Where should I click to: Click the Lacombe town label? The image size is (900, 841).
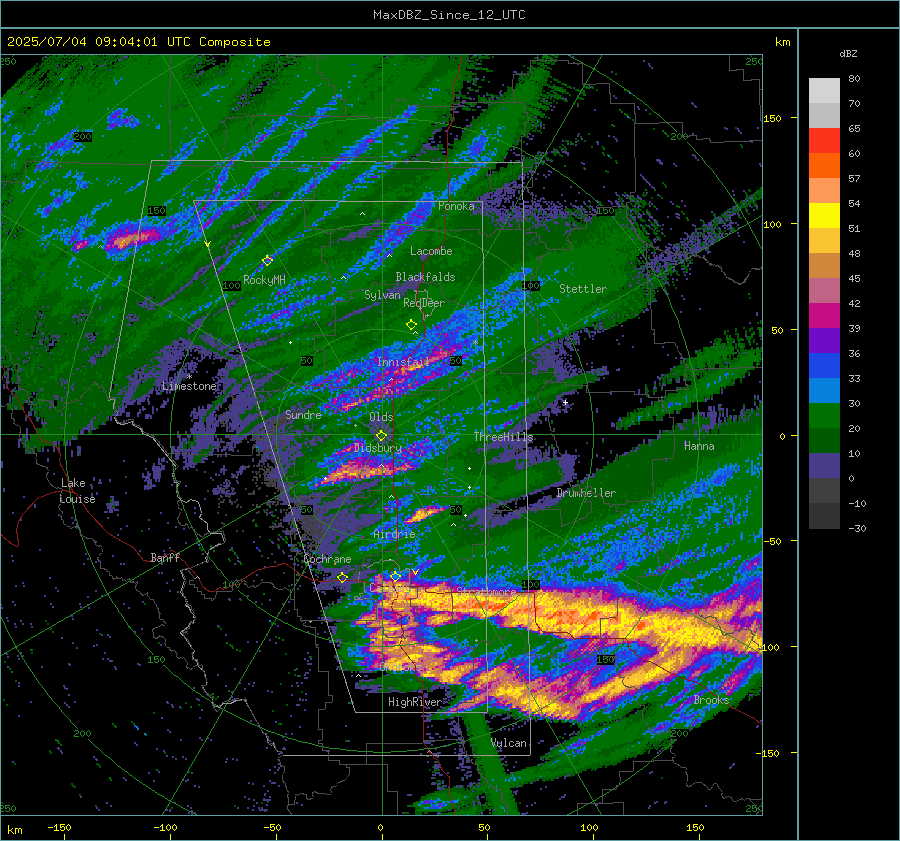[x=431, y=251]
